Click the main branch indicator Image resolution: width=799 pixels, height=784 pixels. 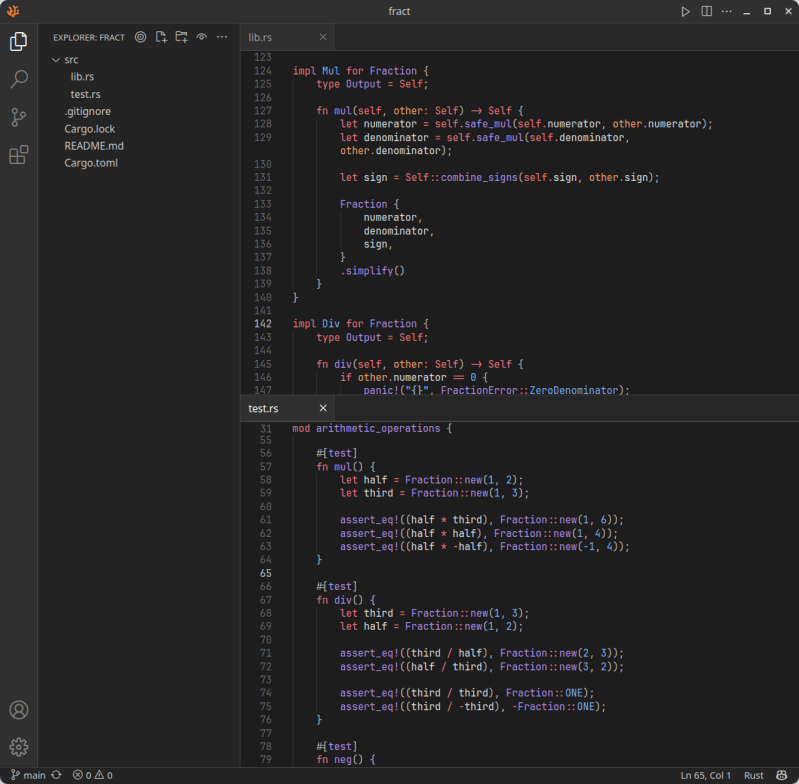point(28,775)
